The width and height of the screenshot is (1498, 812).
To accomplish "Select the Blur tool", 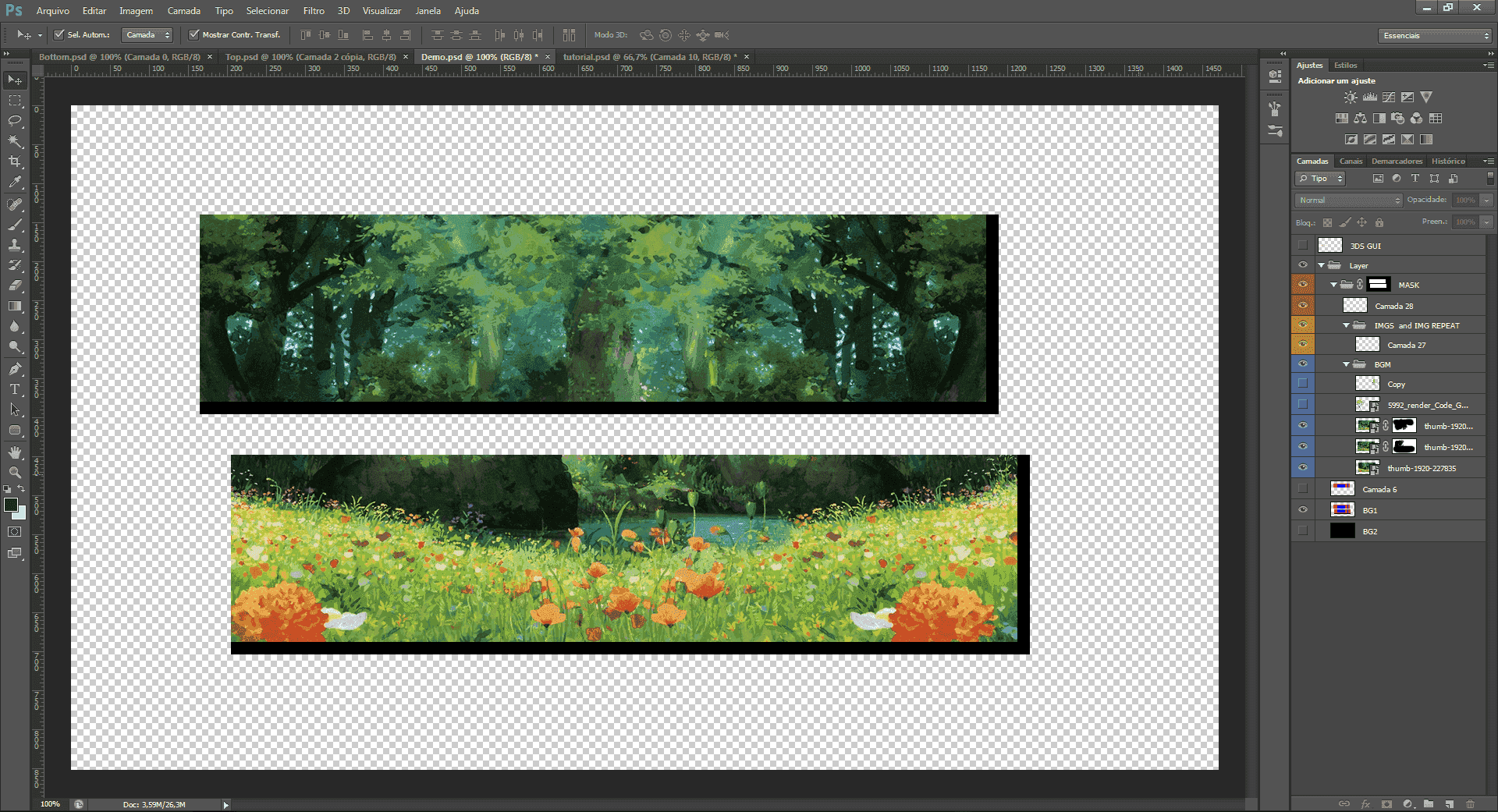I will [15, 326].
